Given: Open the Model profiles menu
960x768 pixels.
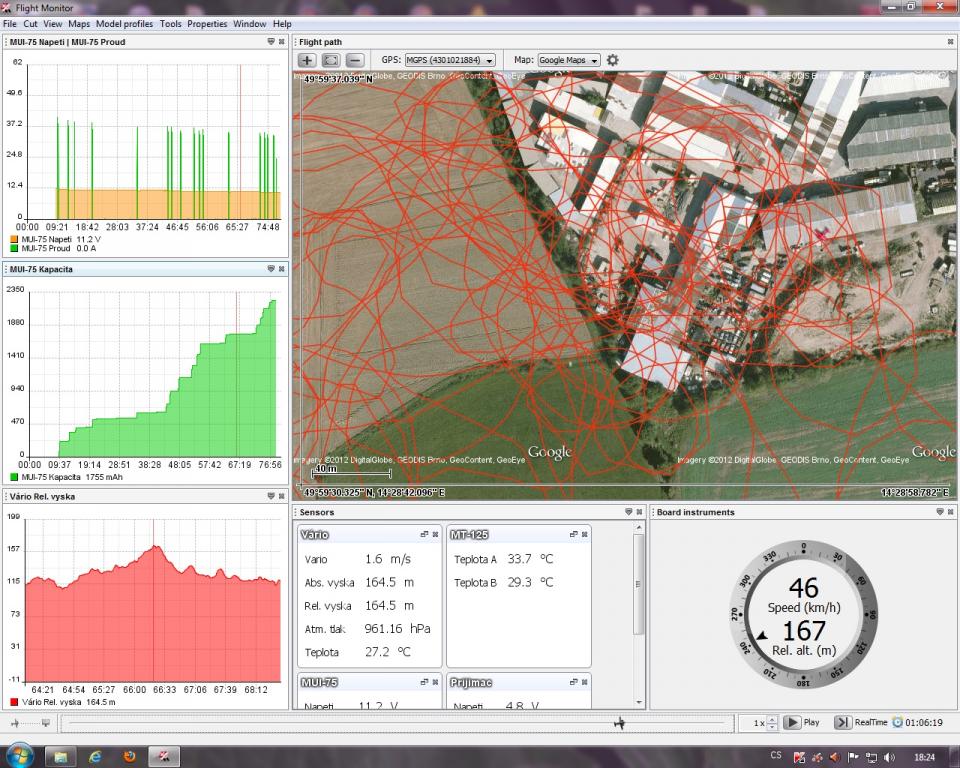Looking at the screenshot, I should click(124, 23).
